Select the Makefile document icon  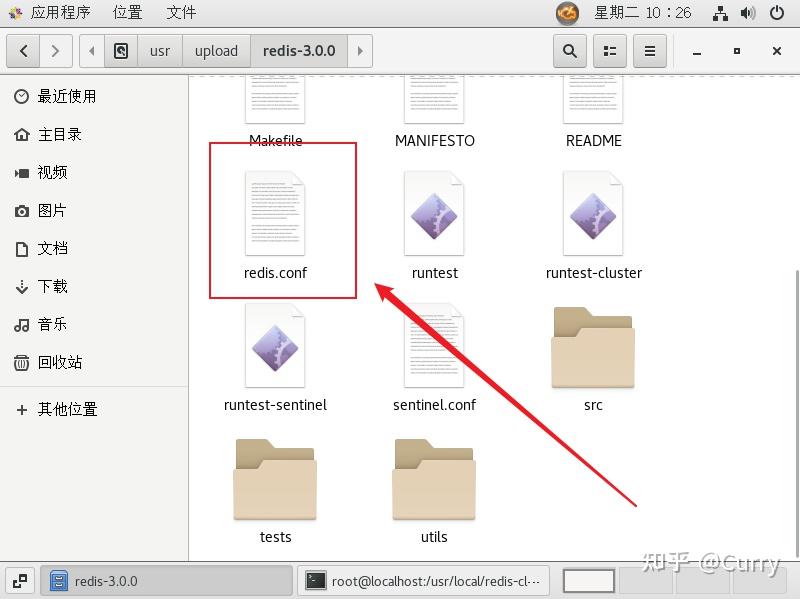[275, 99]
